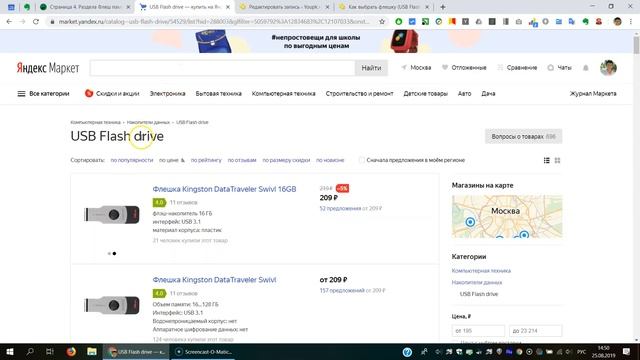Click Yandex Market logo
The image size is (640, 360).
click(48, 68)
